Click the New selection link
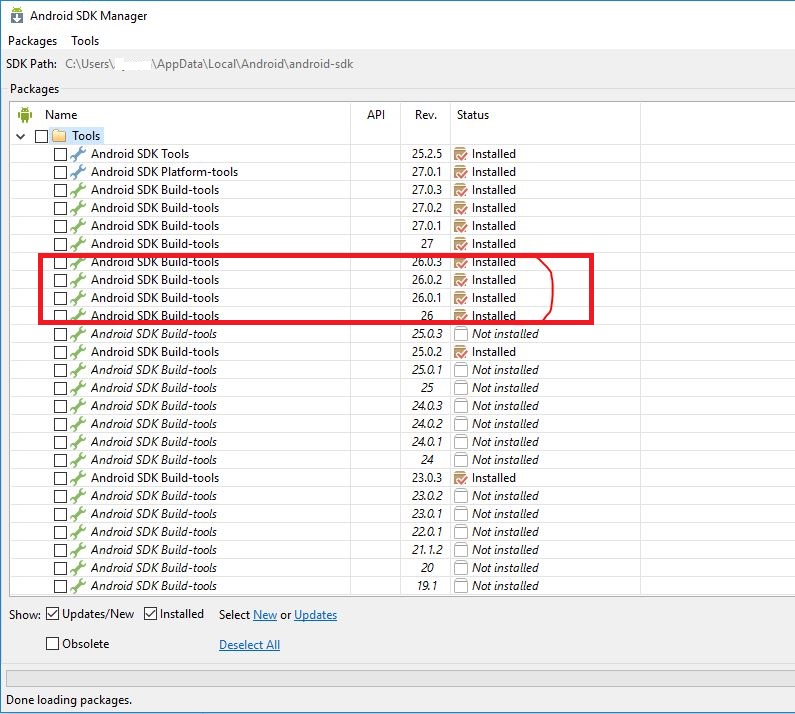The height and width of the screenshot is (714, 795). 265,615
